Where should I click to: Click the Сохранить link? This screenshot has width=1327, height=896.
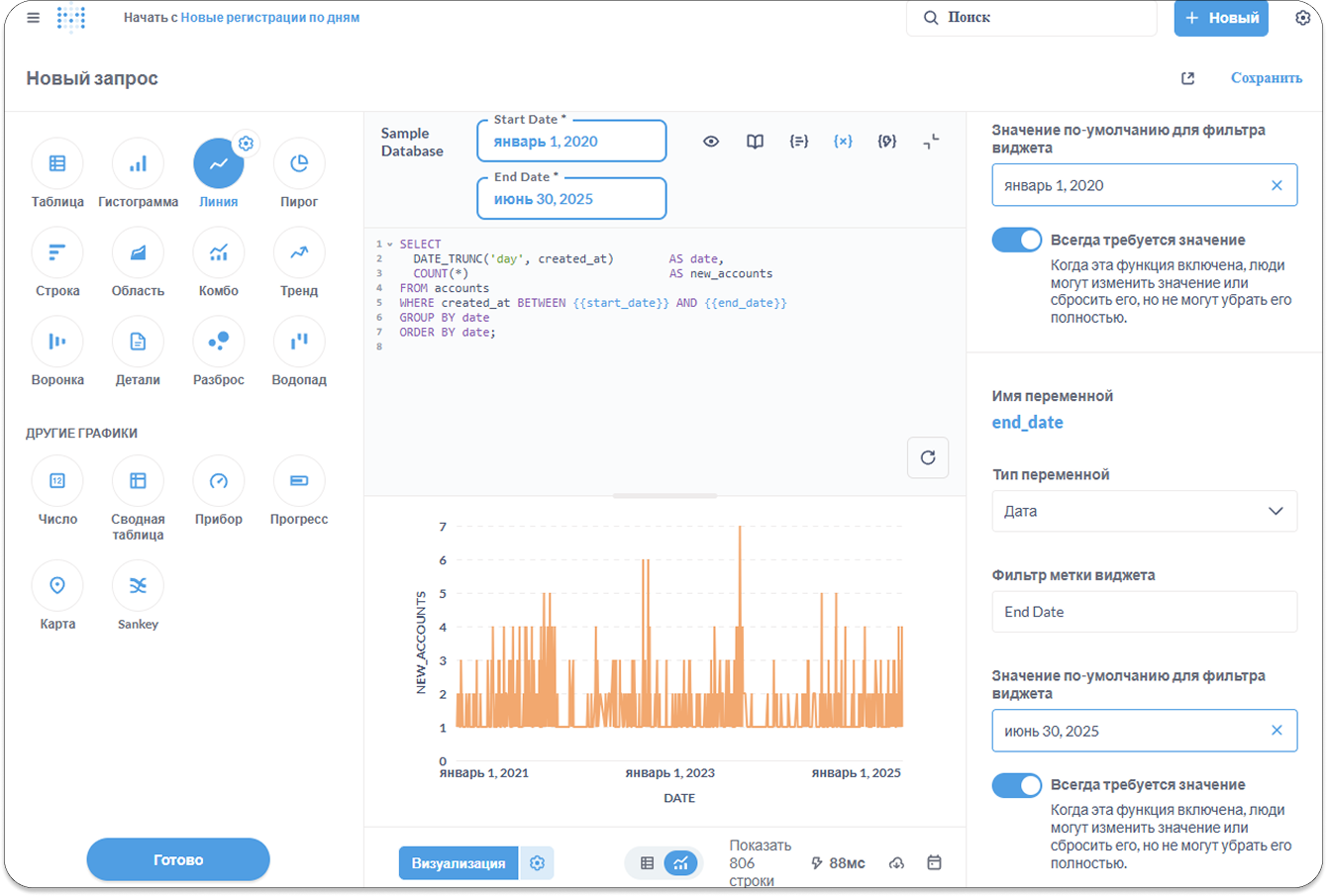[x=1266, y=78]
